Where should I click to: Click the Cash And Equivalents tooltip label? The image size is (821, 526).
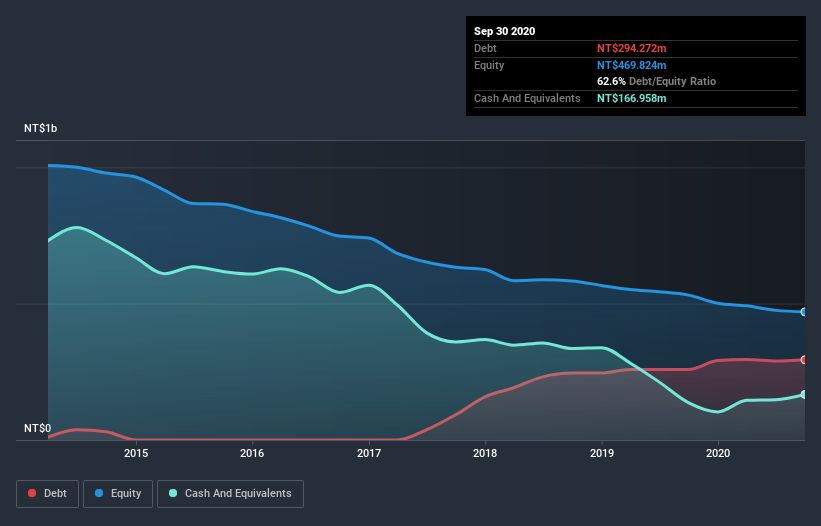tap(527, 98)
